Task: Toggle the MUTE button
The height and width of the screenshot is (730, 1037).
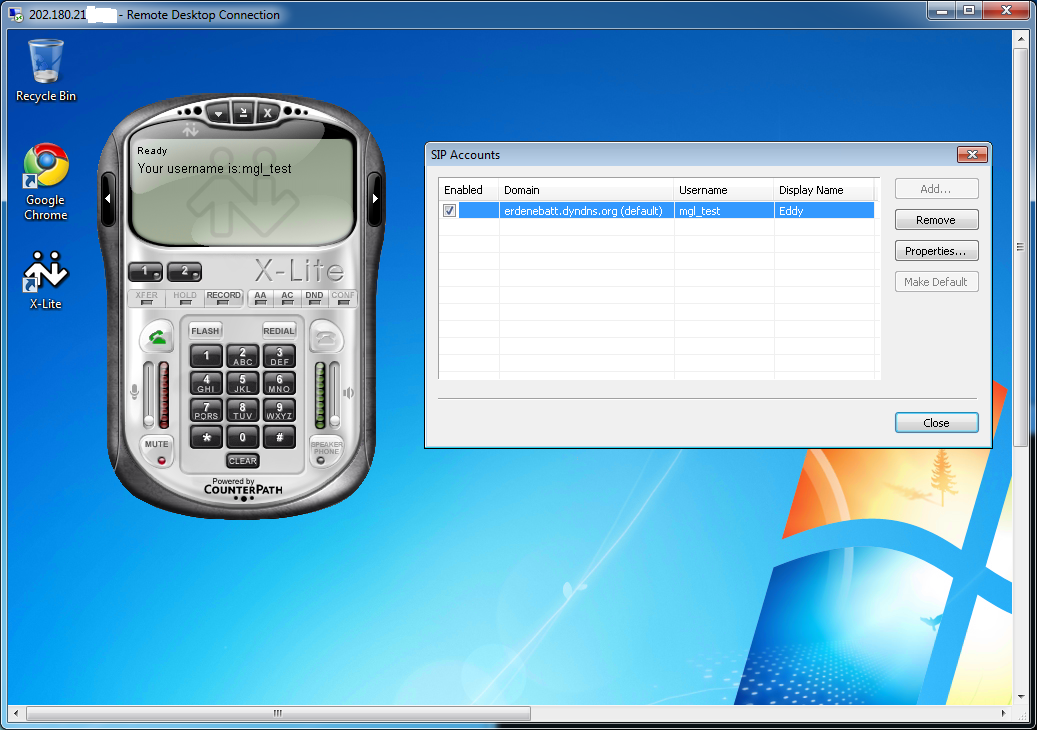Action: point(157,450)
